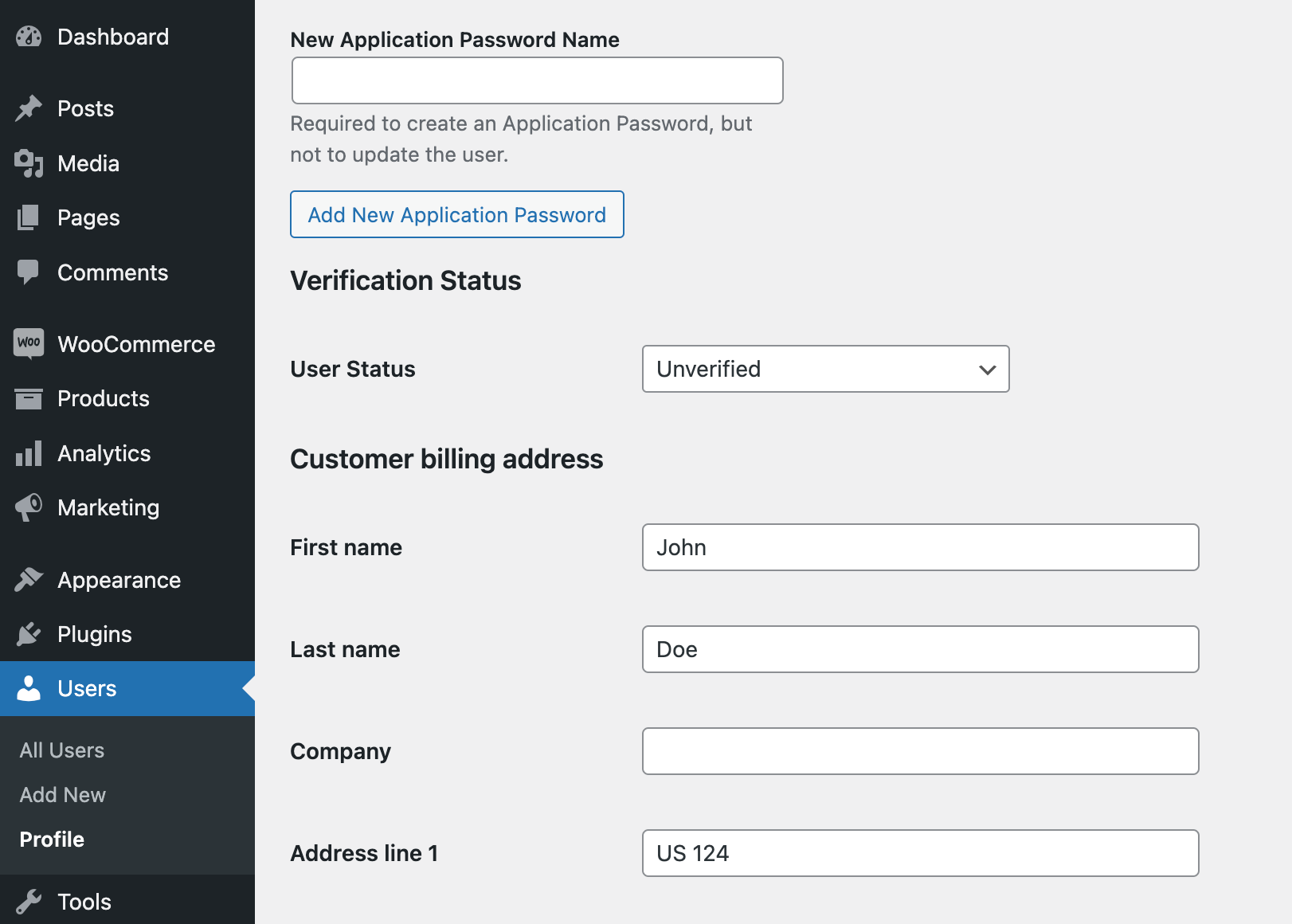Go to All Users
Image resolution: width=1292 pixels, height=924 pixels.
(x=61, y=750)
